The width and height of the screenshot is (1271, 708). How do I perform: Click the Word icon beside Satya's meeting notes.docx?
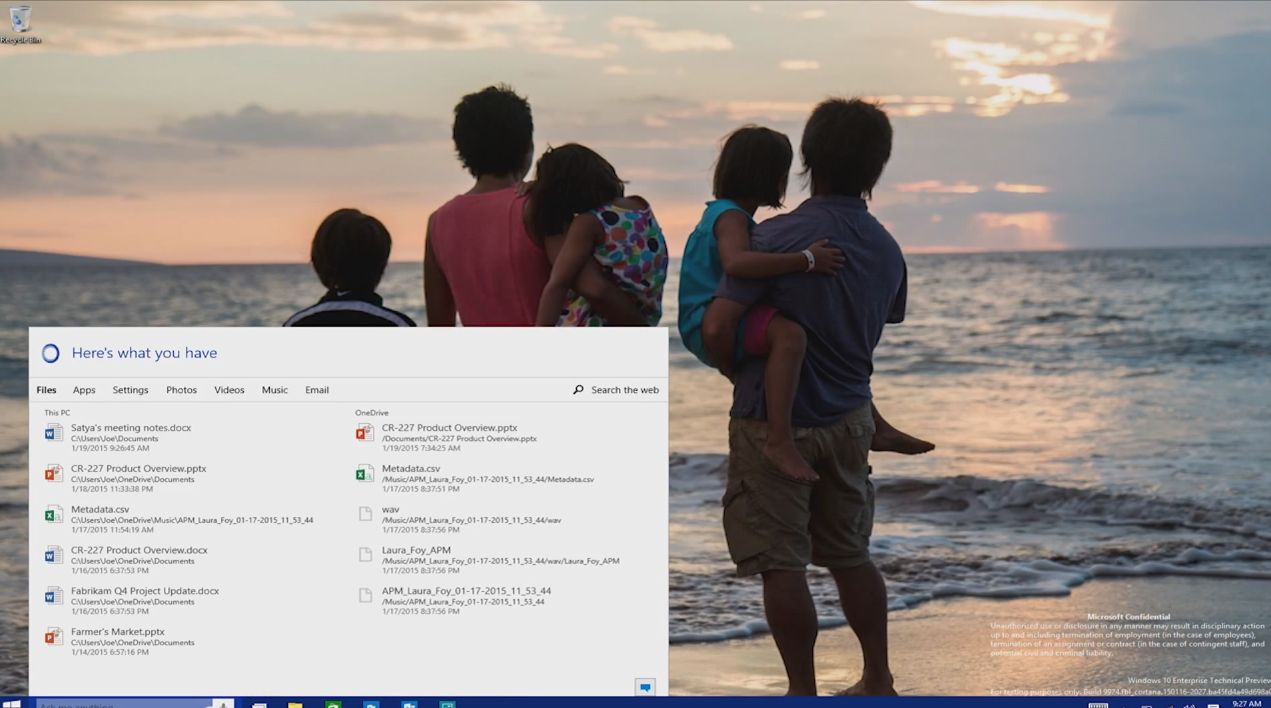pyautogui.click(x=53, y=431)
